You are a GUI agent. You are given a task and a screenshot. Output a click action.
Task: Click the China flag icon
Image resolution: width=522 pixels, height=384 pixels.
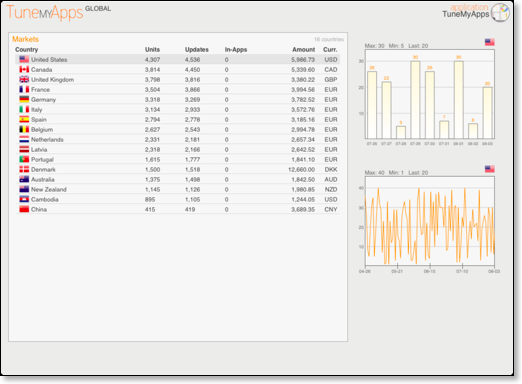(24, 209)
